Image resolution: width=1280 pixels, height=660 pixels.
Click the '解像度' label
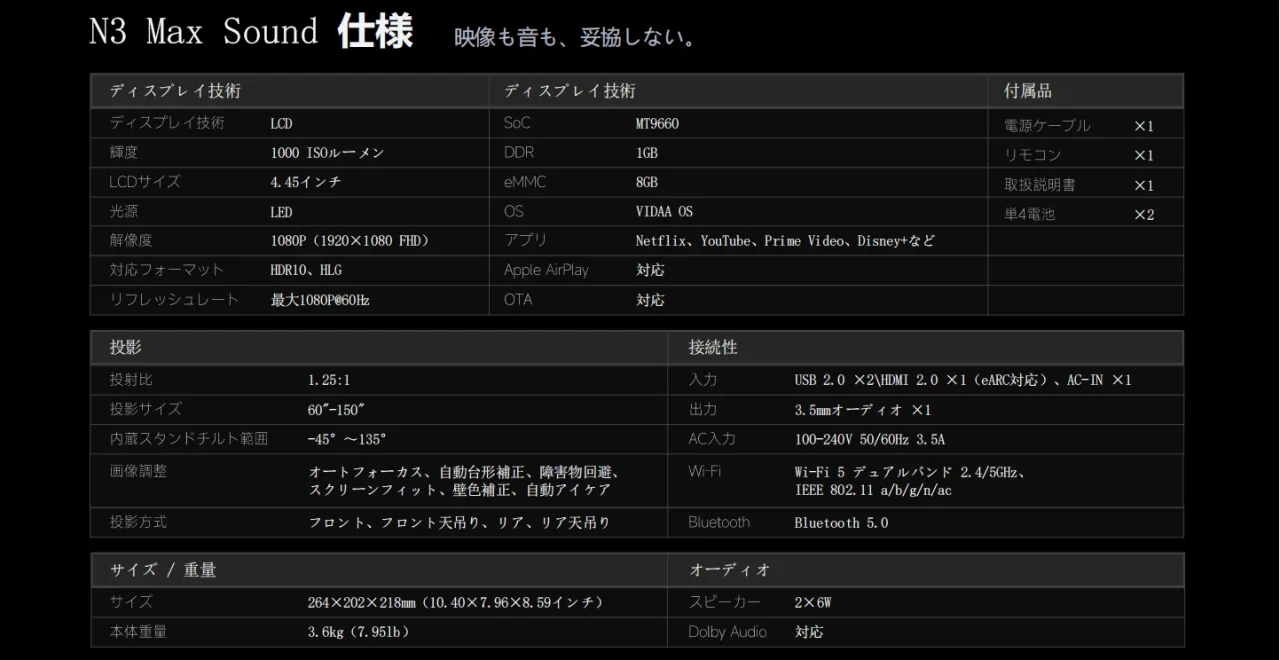(131, 241)
